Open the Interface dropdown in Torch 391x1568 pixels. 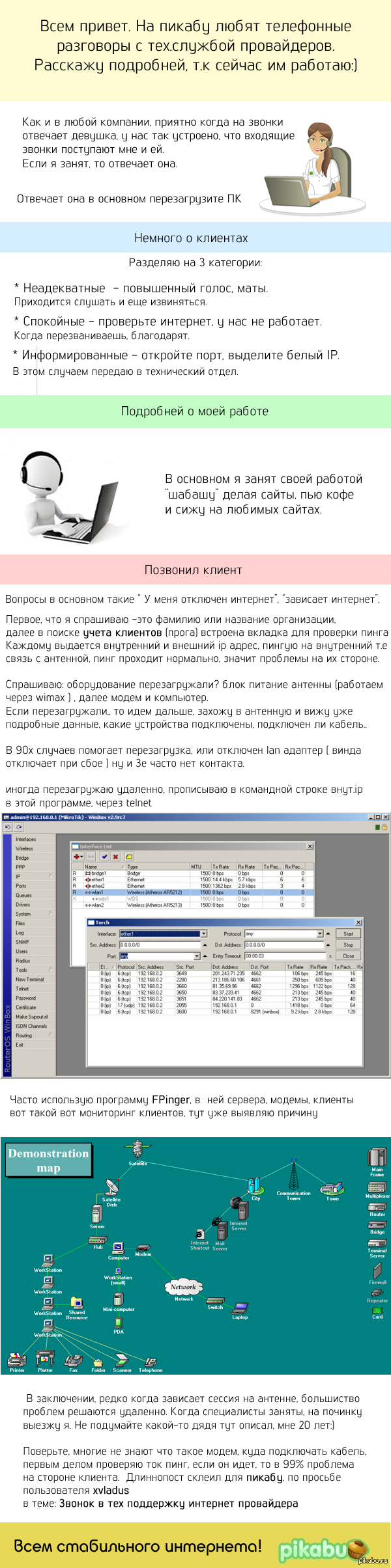(x=204, y=933)
